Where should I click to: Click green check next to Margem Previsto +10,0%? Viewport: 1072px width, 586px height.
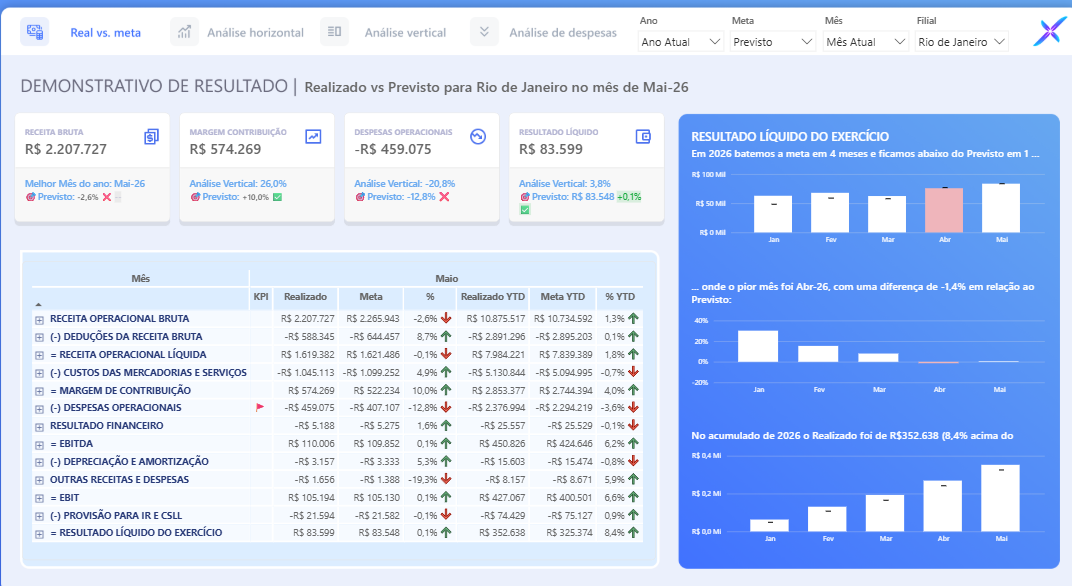point(277,197)
